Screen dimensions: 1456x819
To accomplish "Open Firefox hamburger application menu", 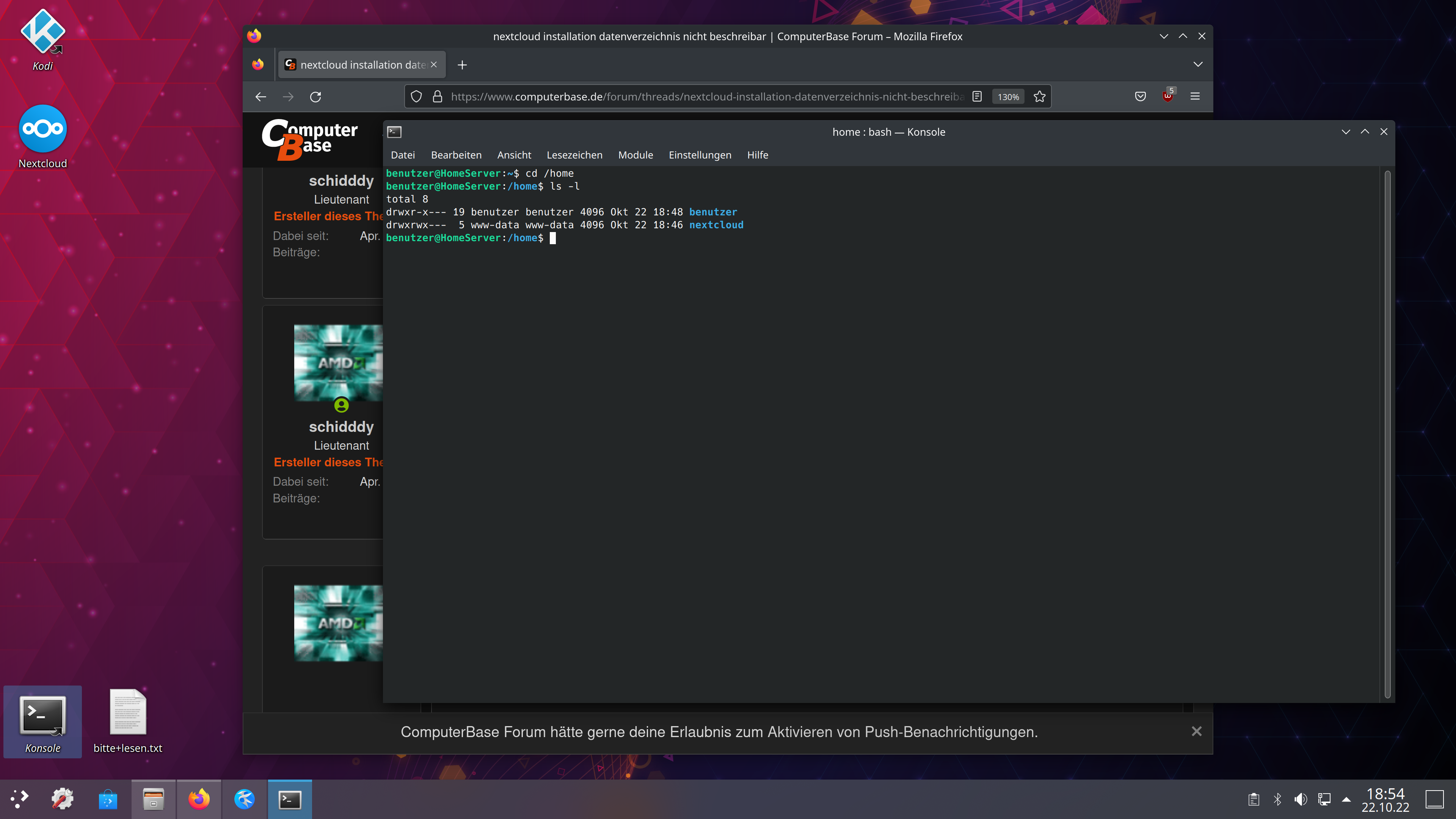I will click(x=1195, y=97).
